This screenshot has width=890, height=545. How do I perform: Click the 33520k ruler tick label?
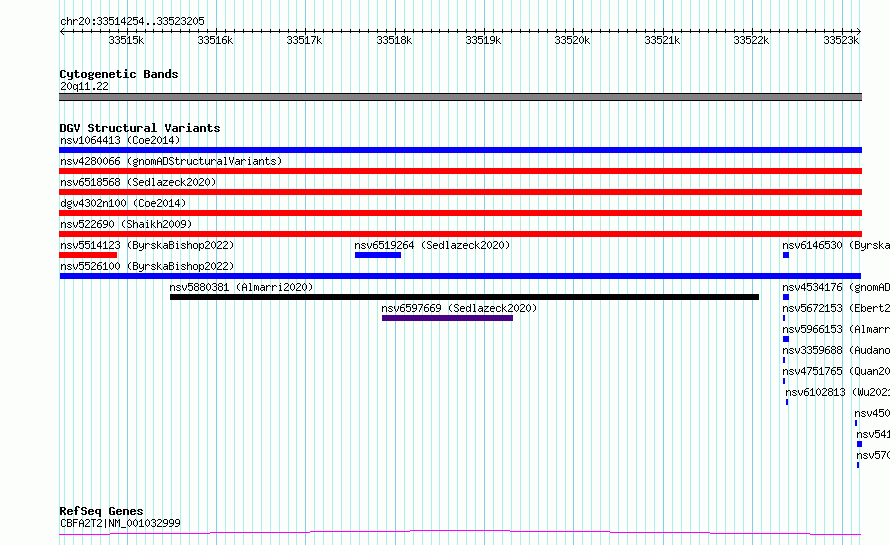pos(572,40)
